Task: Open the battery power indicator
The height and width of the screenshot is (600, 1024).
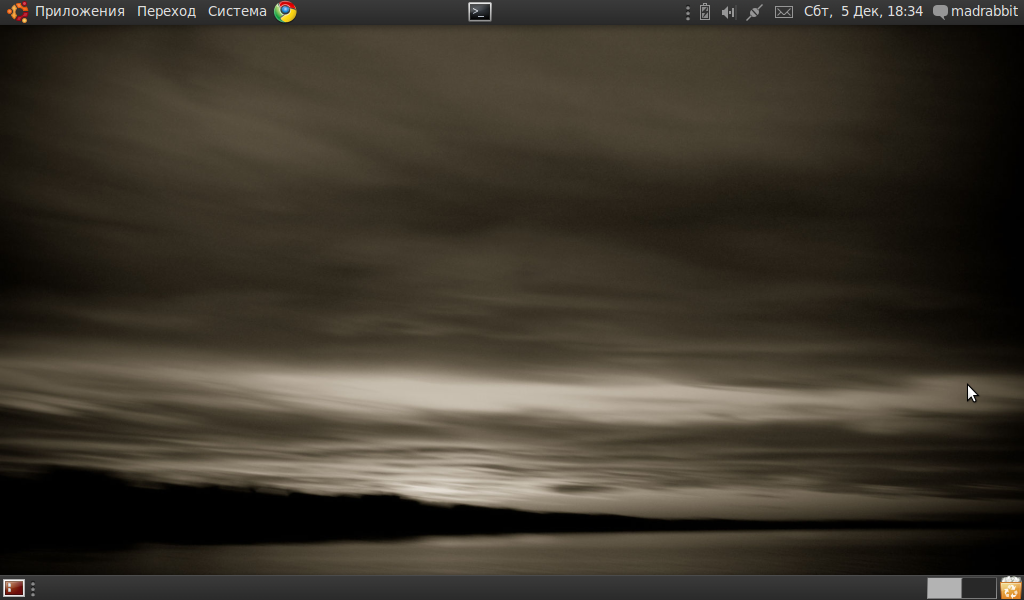Action: click(705, 12)
